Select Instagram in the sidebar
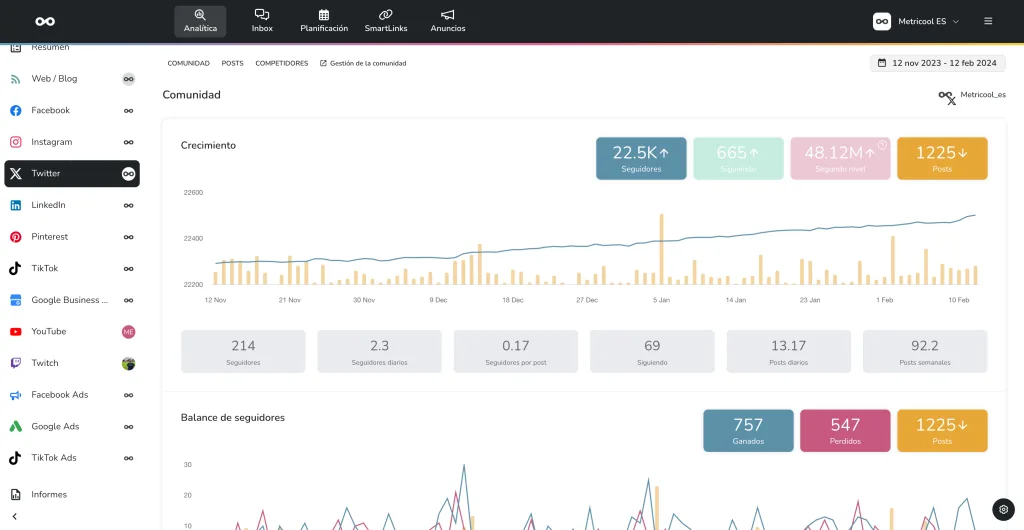 click(51, 142)
